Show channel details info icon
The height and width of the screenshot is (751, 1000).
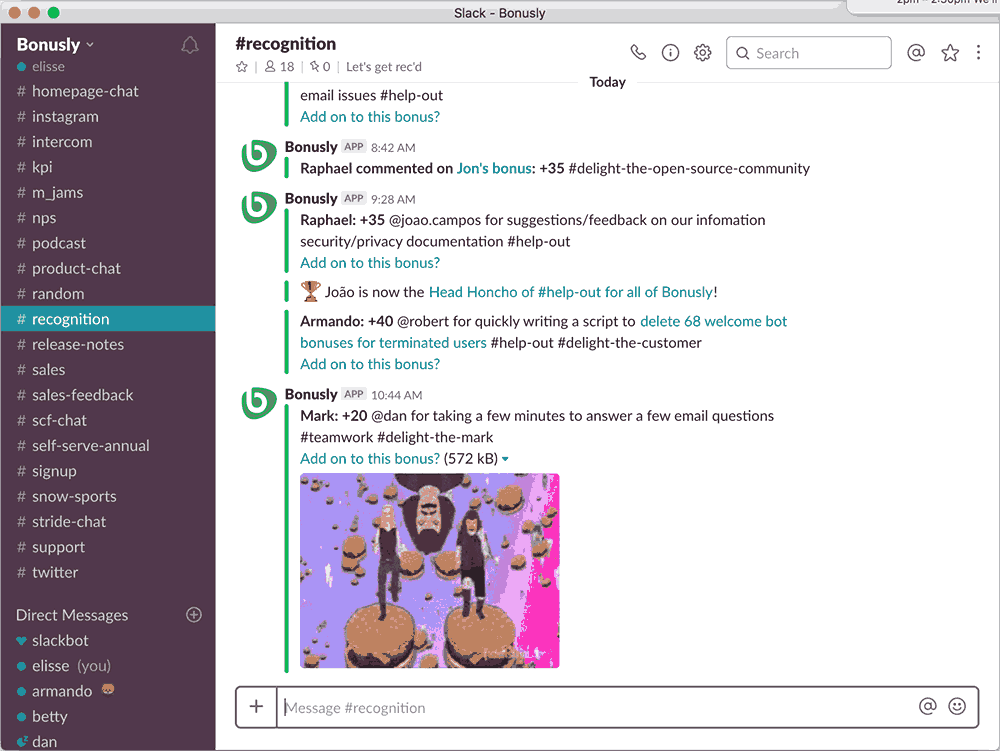tap(670, 53)
